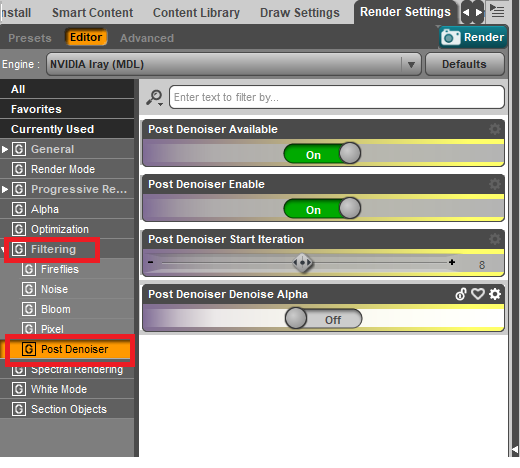Click the Render camera icon button
This screenshot has height=468, width=520.
[x=473, y=37]
